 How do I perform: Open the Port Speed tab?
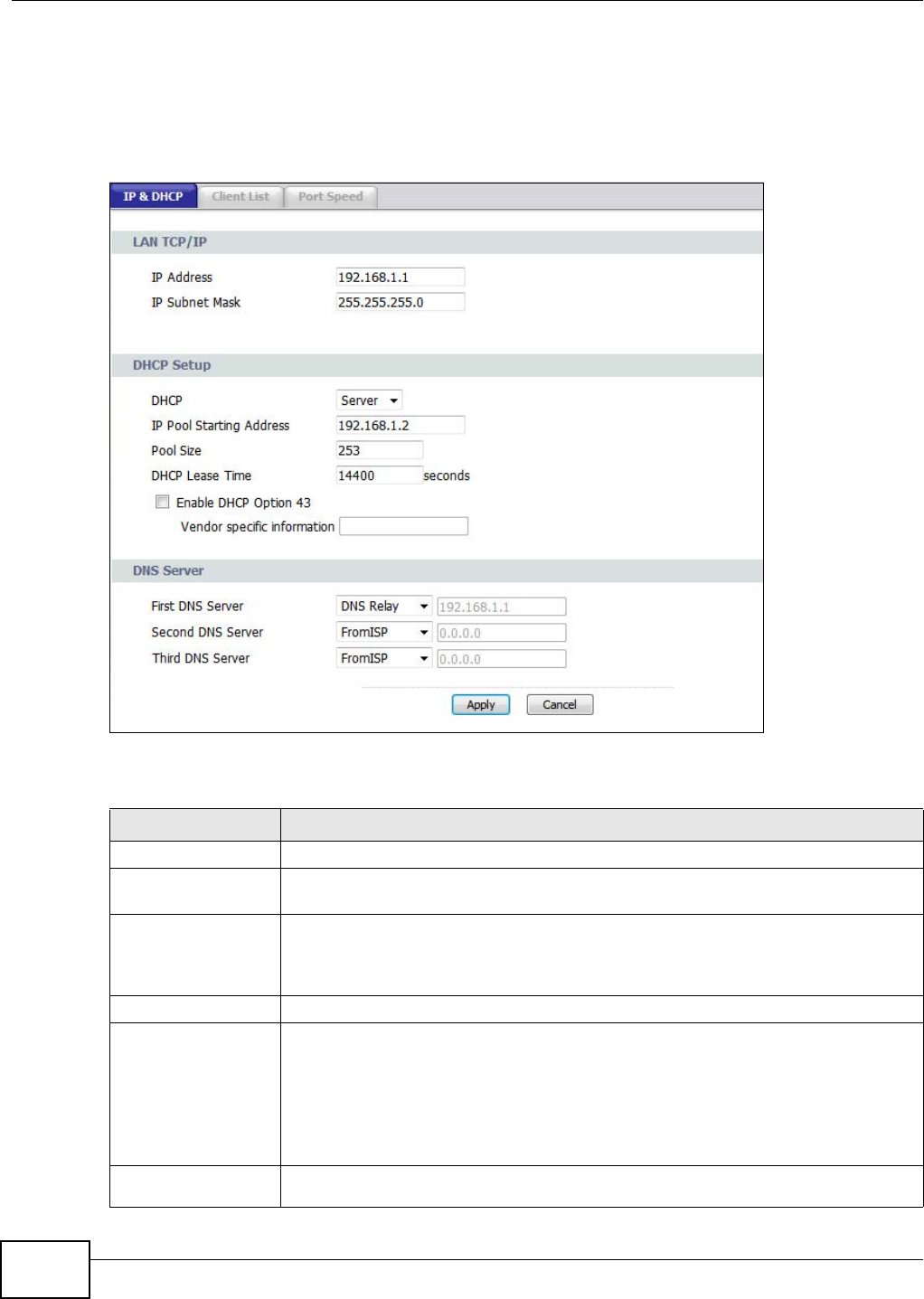tap(331, 196)
